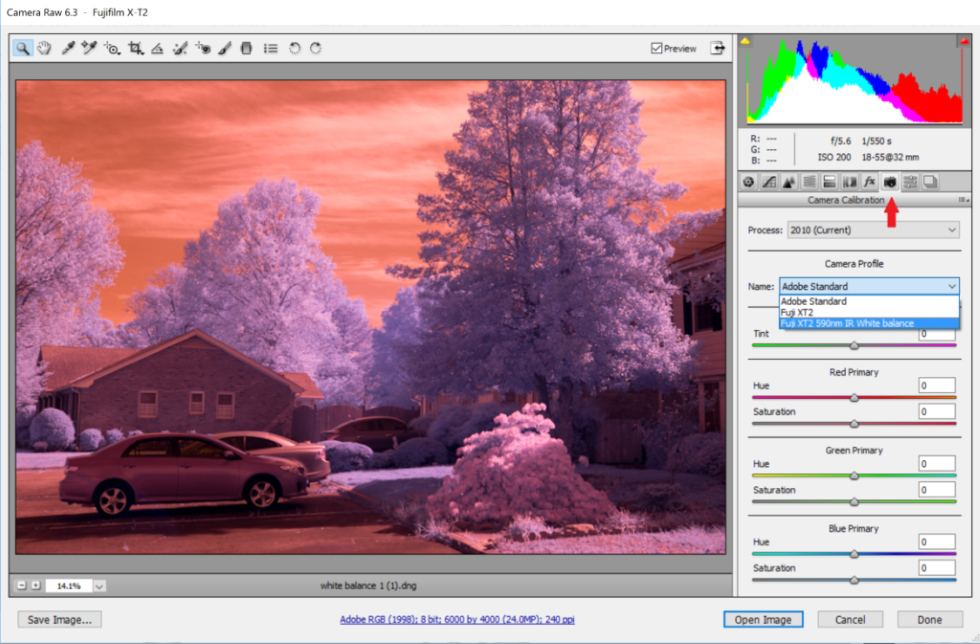This screenshot has height=644, width=980.
Task: Select the Zoom tool
Action: (22, 48)
